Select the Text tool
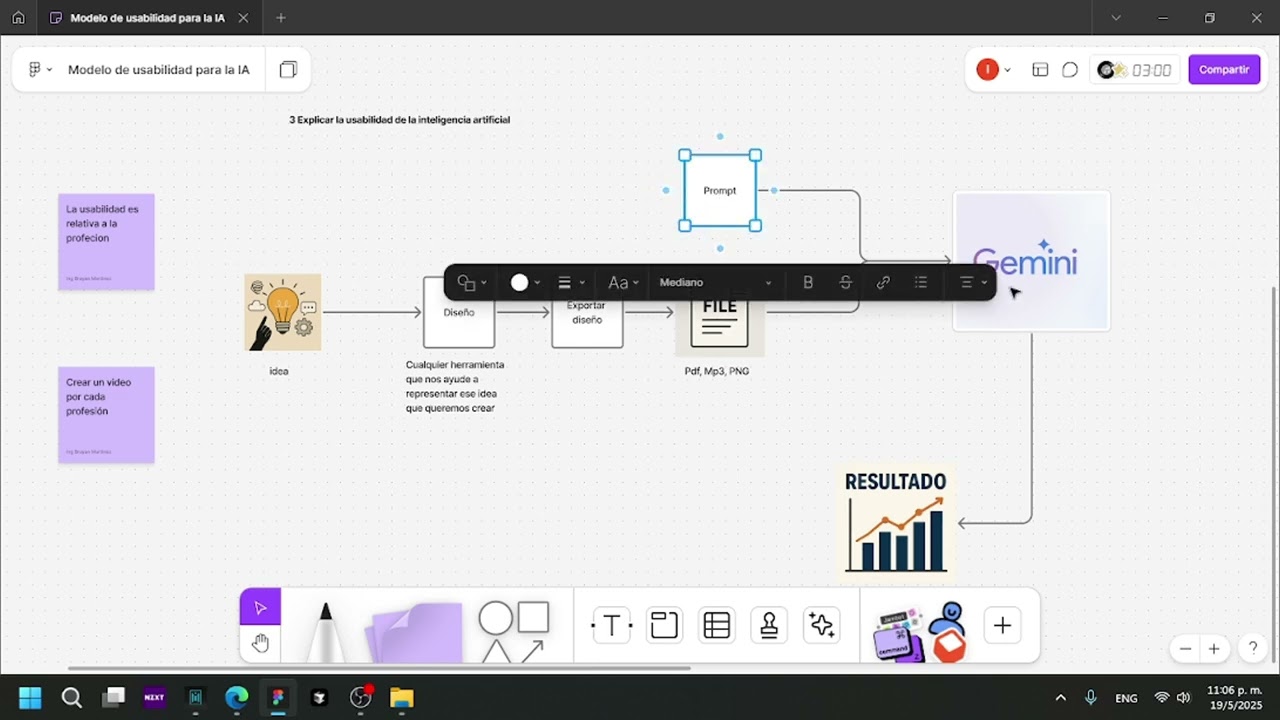The height and width of the screenshot is (720, 1280). (612, 626)
